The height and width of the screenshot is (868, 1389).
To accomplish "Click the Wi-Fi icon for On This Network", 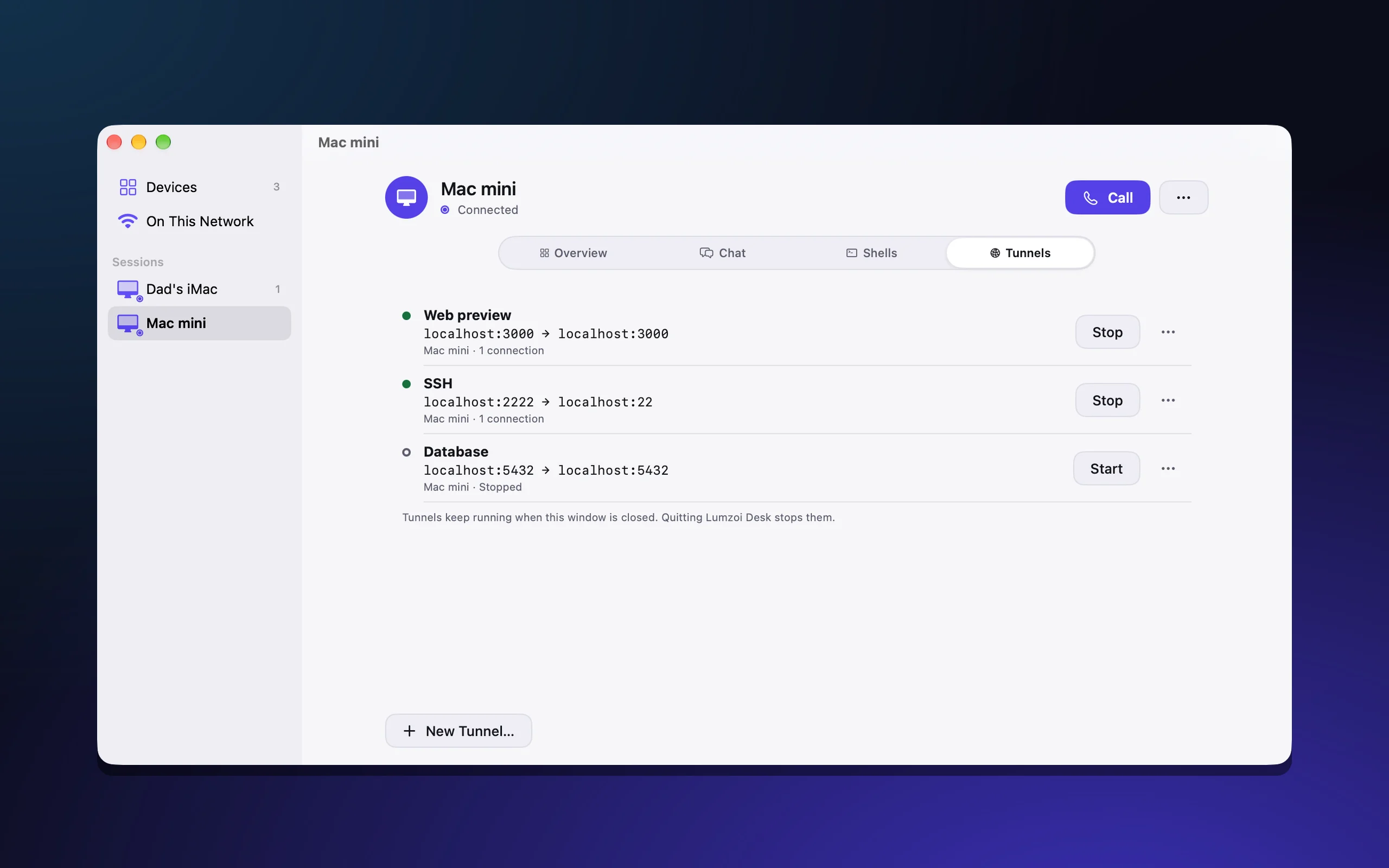I will [128, 221].
